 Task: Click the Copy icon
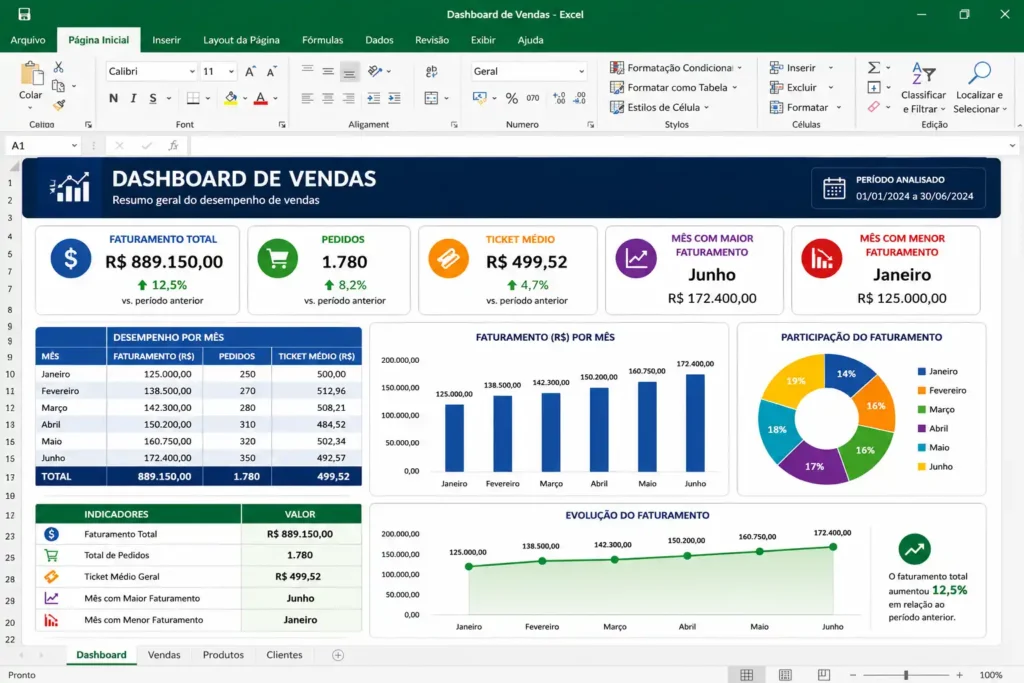pos(58,86)
